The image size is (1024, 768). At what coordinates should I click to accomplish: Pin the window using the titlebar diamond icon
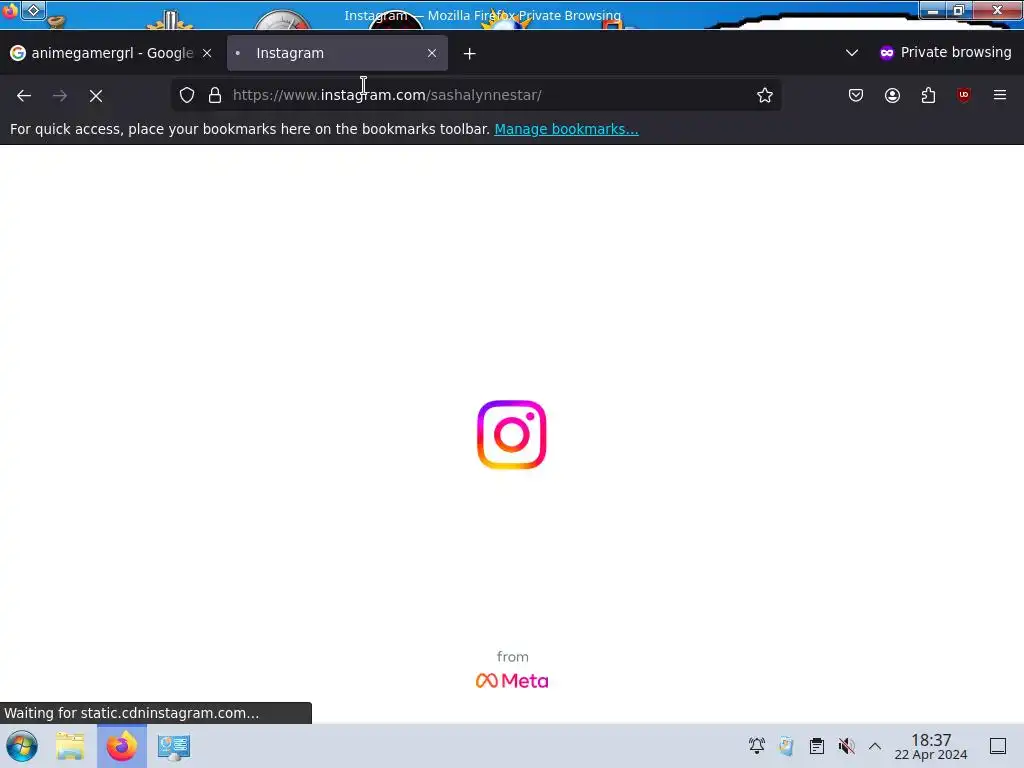pyautogui.click(x=33, y=10)
